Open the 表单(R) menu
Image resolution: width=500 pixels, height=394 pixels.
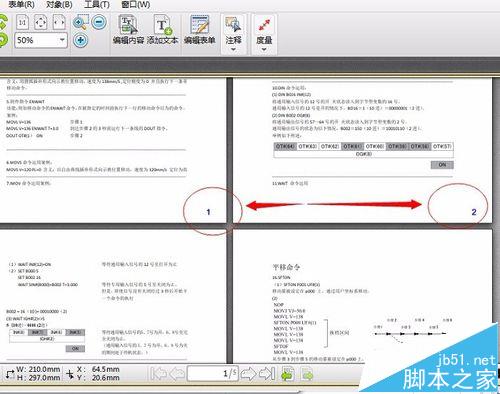pos(21,4)
